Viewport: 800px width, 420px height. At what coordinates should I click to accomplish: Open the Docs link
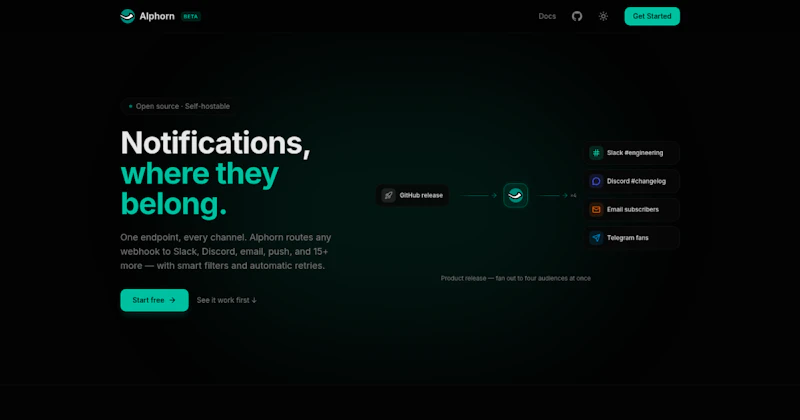(547, 16)
